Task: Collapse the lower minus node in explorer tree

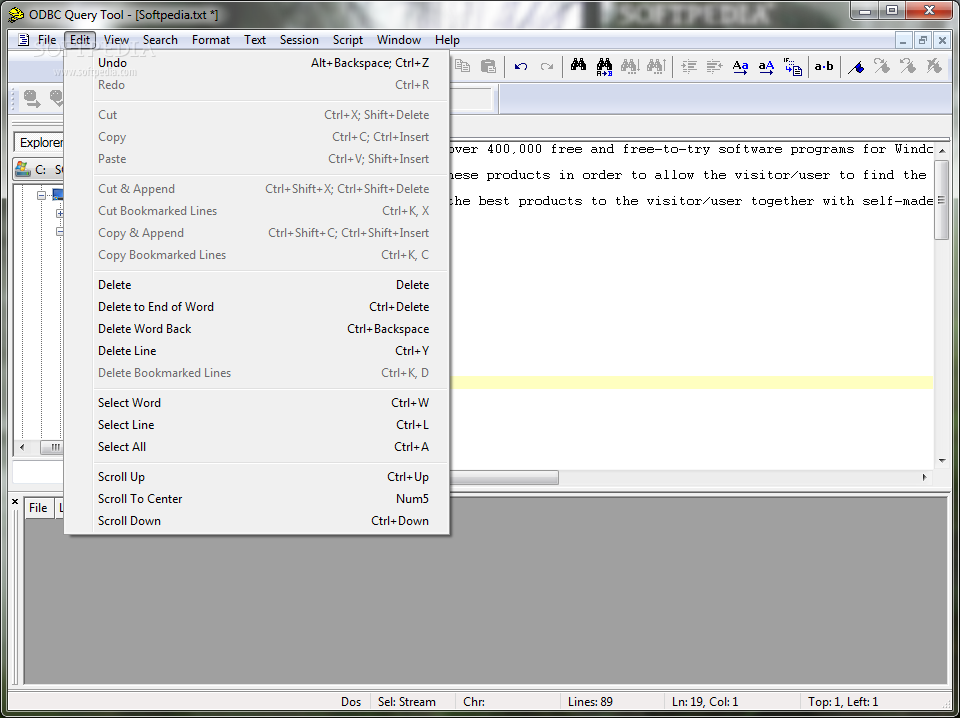Action: pos(60,232)
